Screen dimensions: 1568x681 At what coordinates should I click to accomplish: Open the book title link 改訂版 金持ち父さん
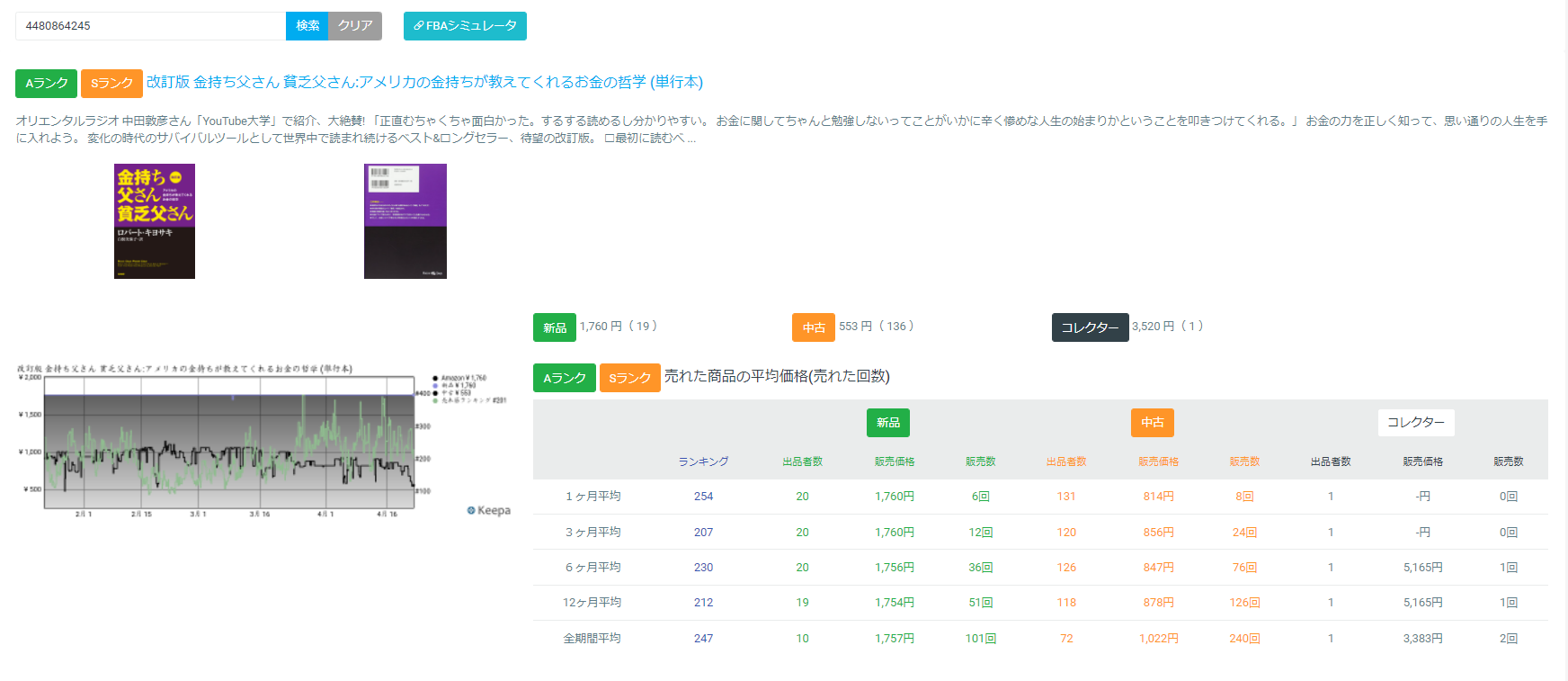pos(424,82)
